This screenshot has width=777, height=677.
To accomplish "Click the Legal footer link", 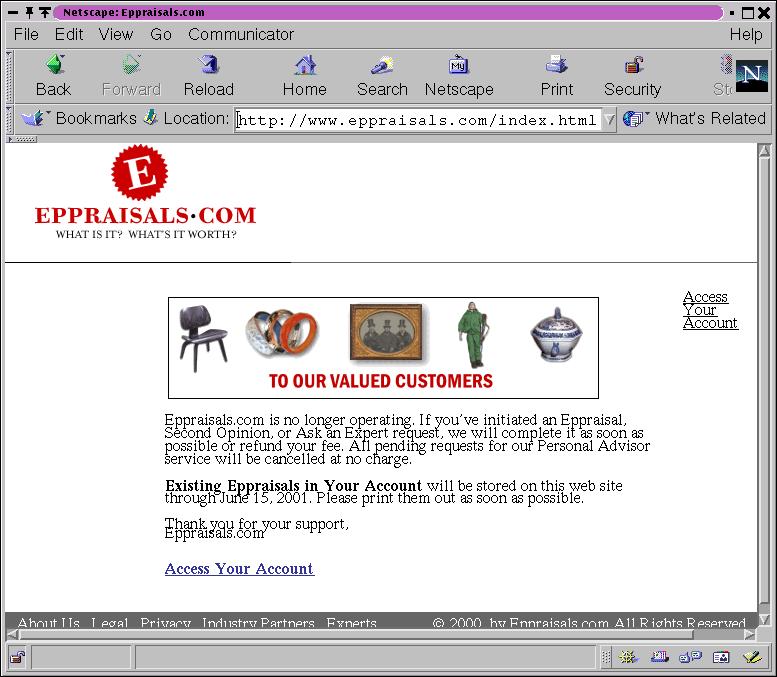I will click(x=110, y=622).
